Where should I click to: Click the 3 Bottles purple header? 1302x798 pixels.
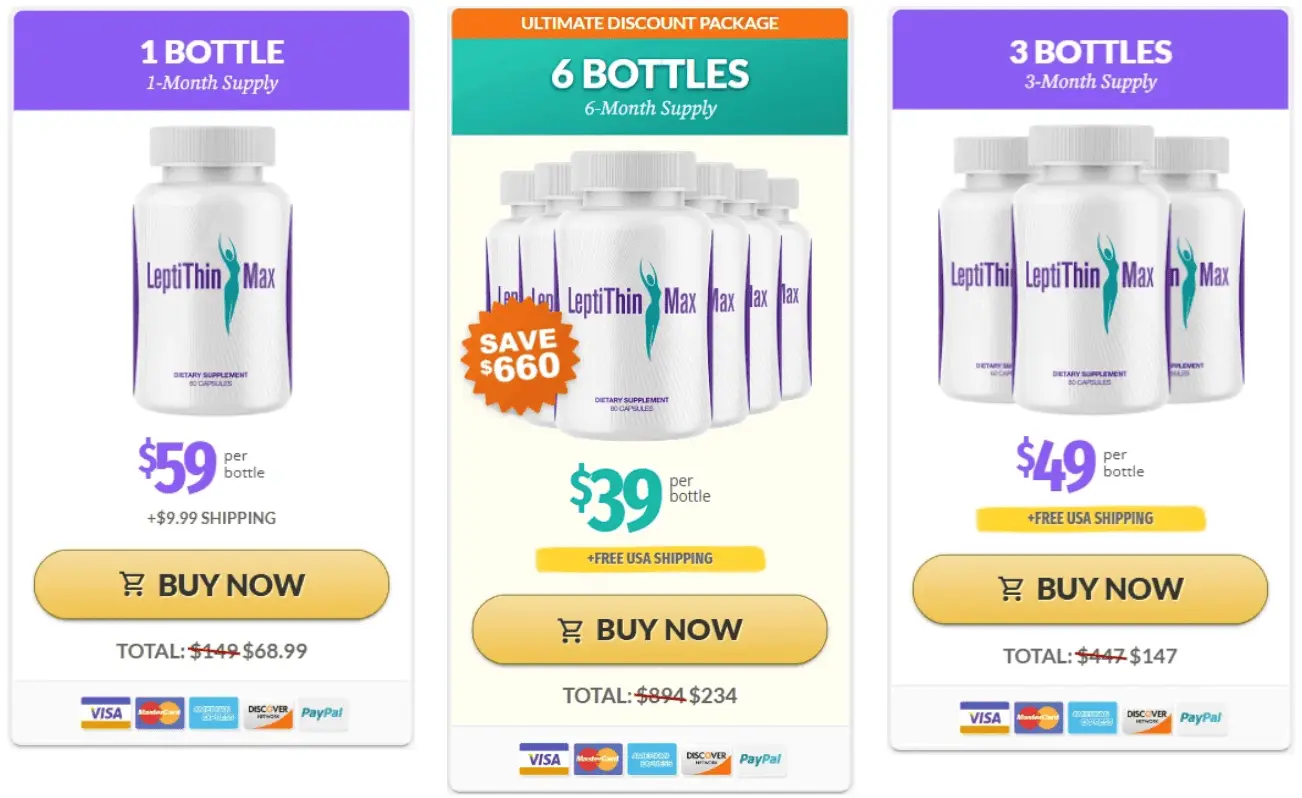(1090, 61)
